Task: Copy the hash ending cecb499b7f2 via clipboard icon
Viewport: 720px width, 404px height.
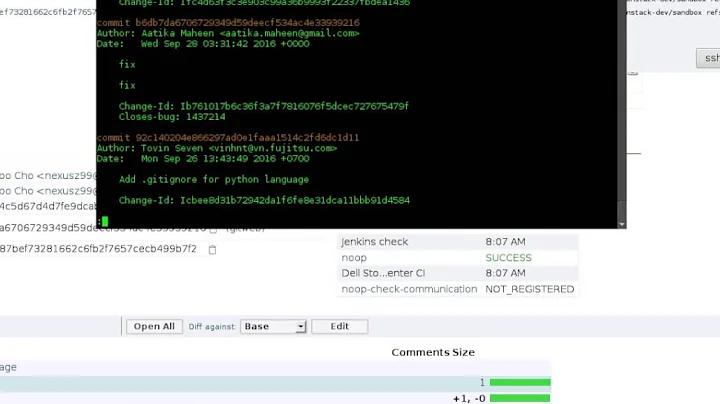Action: (212, 250)
